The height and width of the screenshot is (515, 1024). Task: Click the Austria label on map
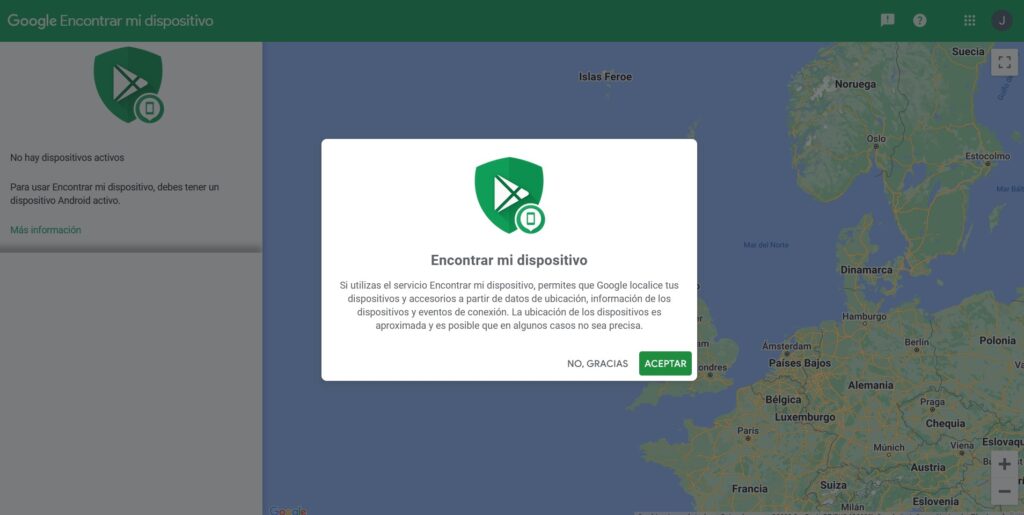[x=928, y=467]
